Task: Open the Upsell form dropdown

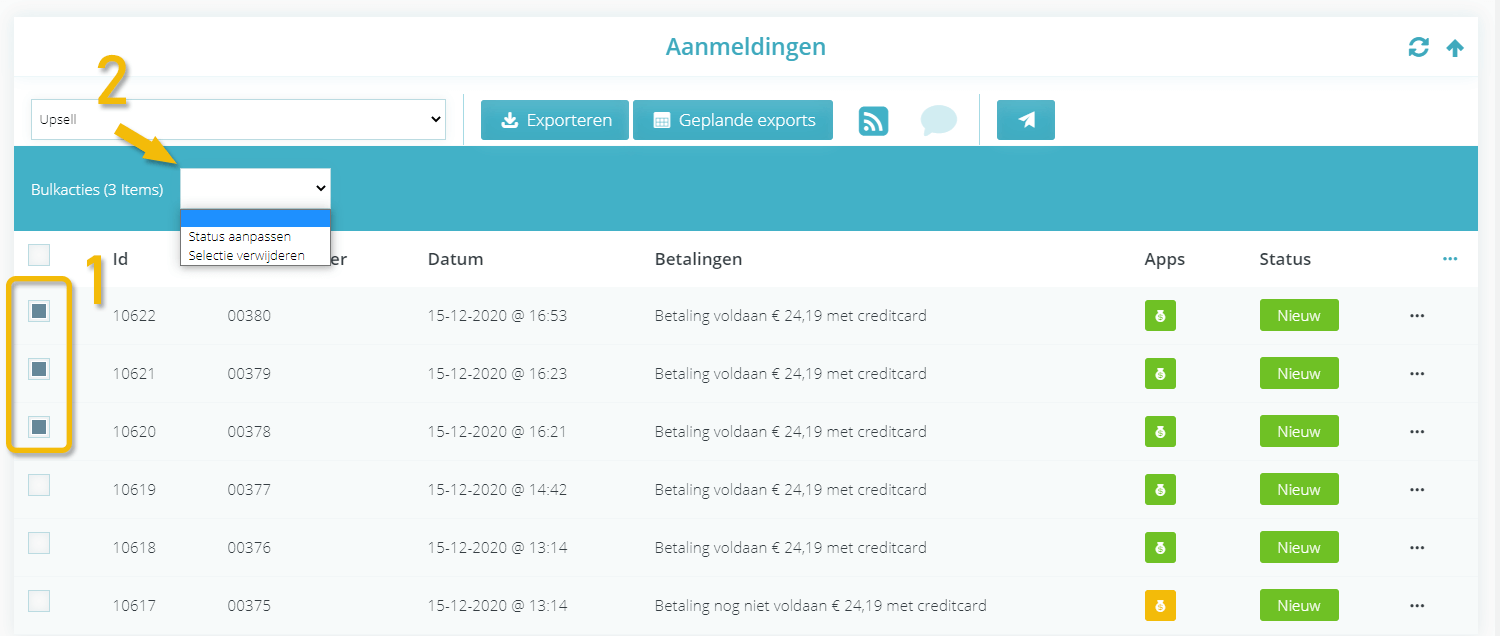Action: pyautogui.click(x=238, y=119)
